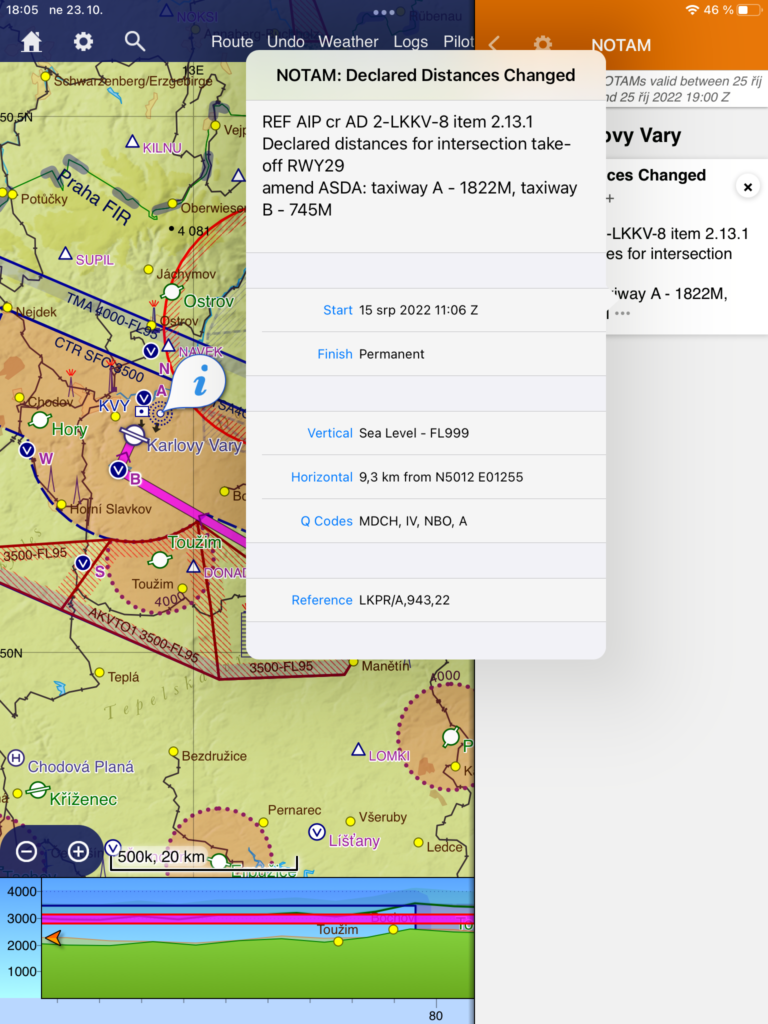Tap the orange aircraft marker in profile view
The image size is (768, 1024).
coord(53,938)
